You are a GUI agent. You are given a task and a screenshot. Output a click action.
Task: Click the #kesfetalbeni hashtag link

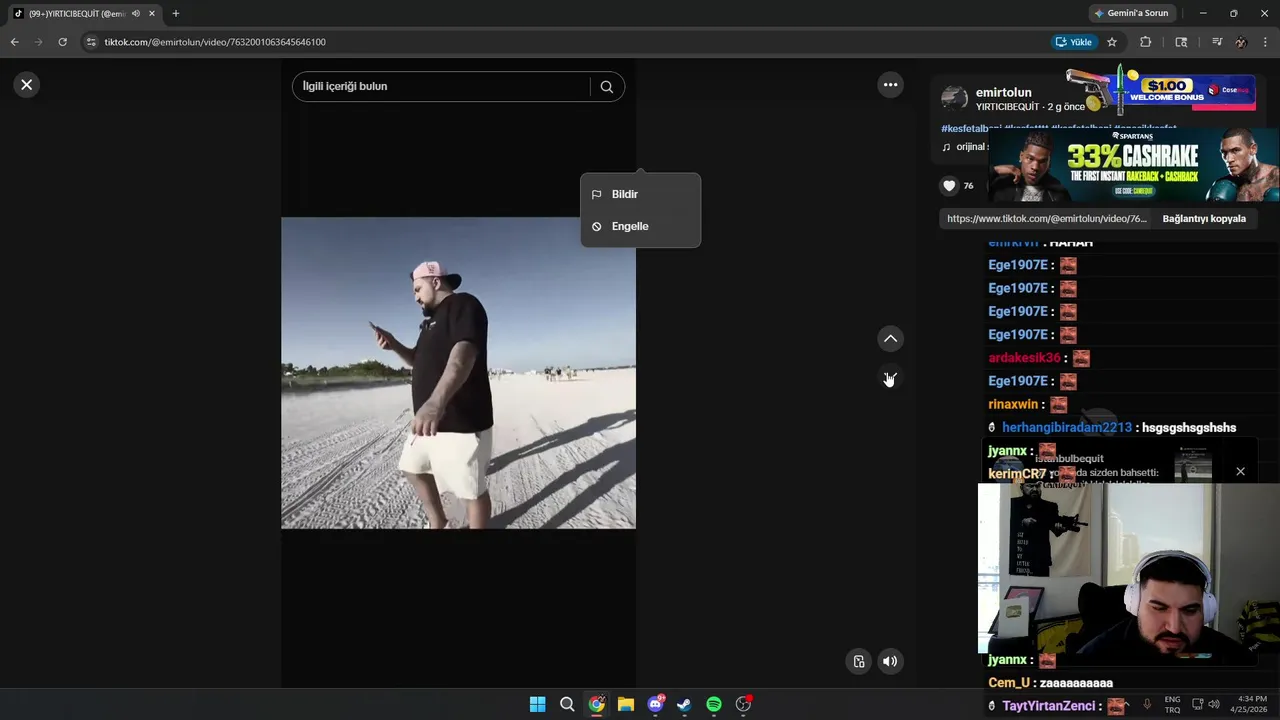(971, 128)
